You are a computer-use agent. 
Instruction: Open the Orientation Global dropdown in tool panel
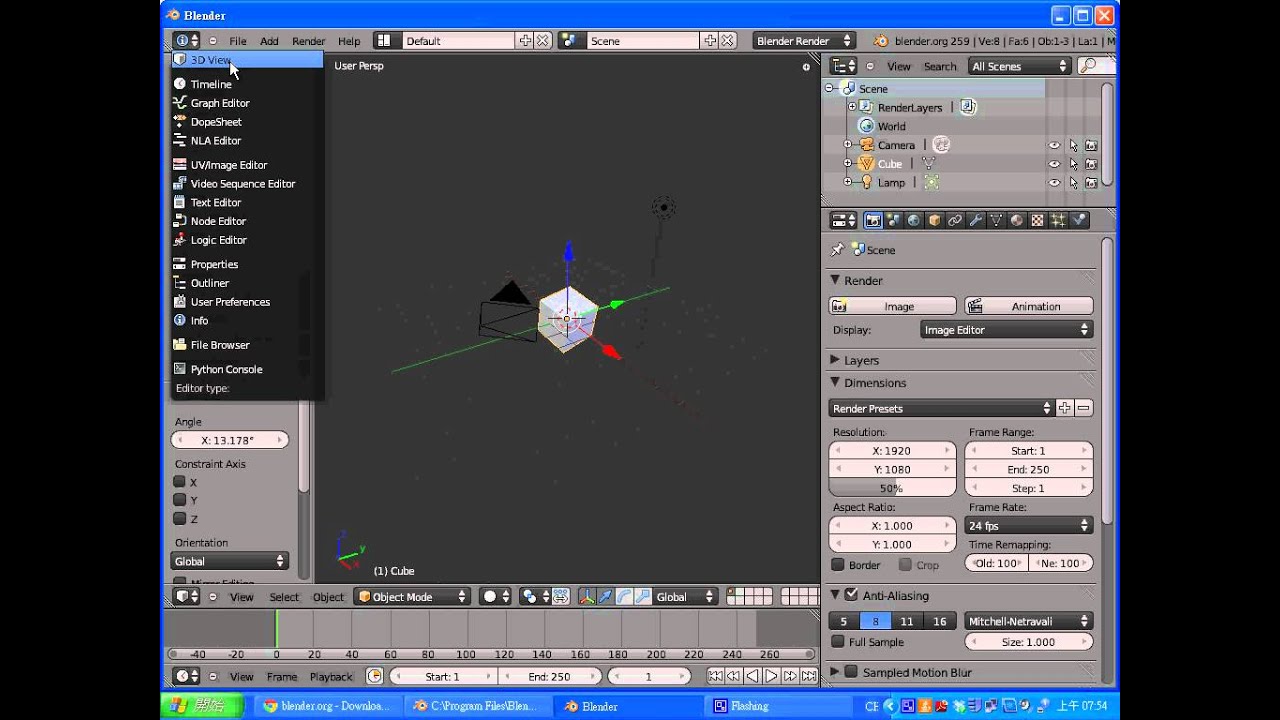[230, 562]
